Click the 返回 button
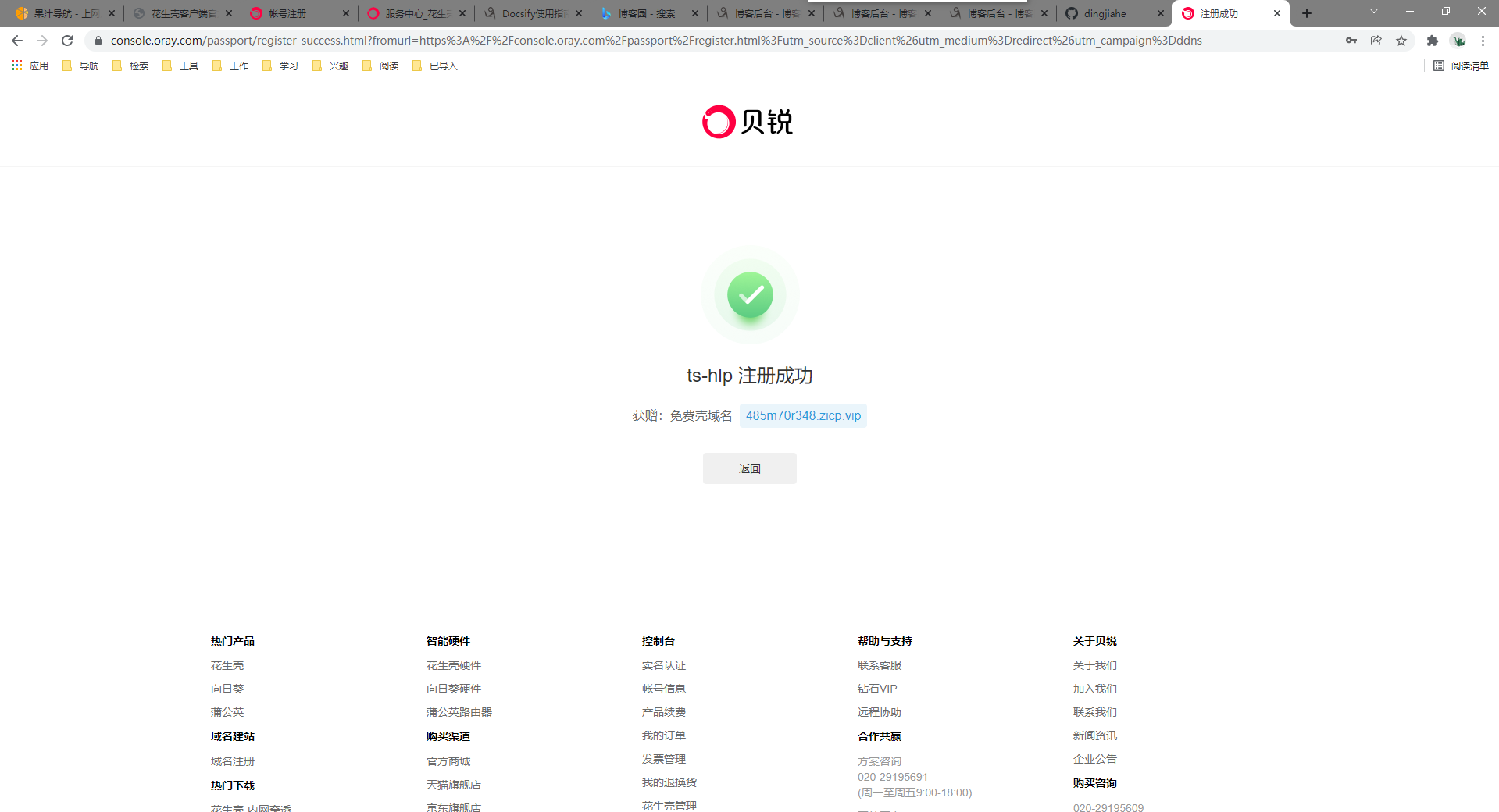The image size is (1499, 812). point(750,468)
